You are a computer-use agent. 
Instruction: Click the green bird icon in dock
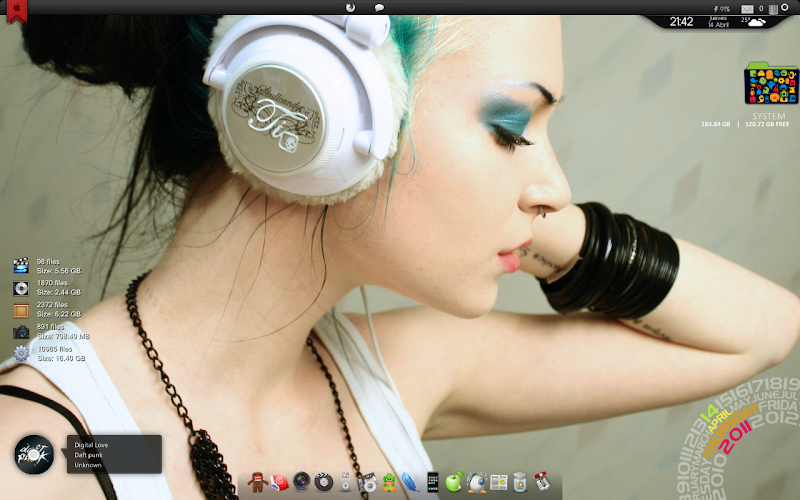[x=389, y=483]
